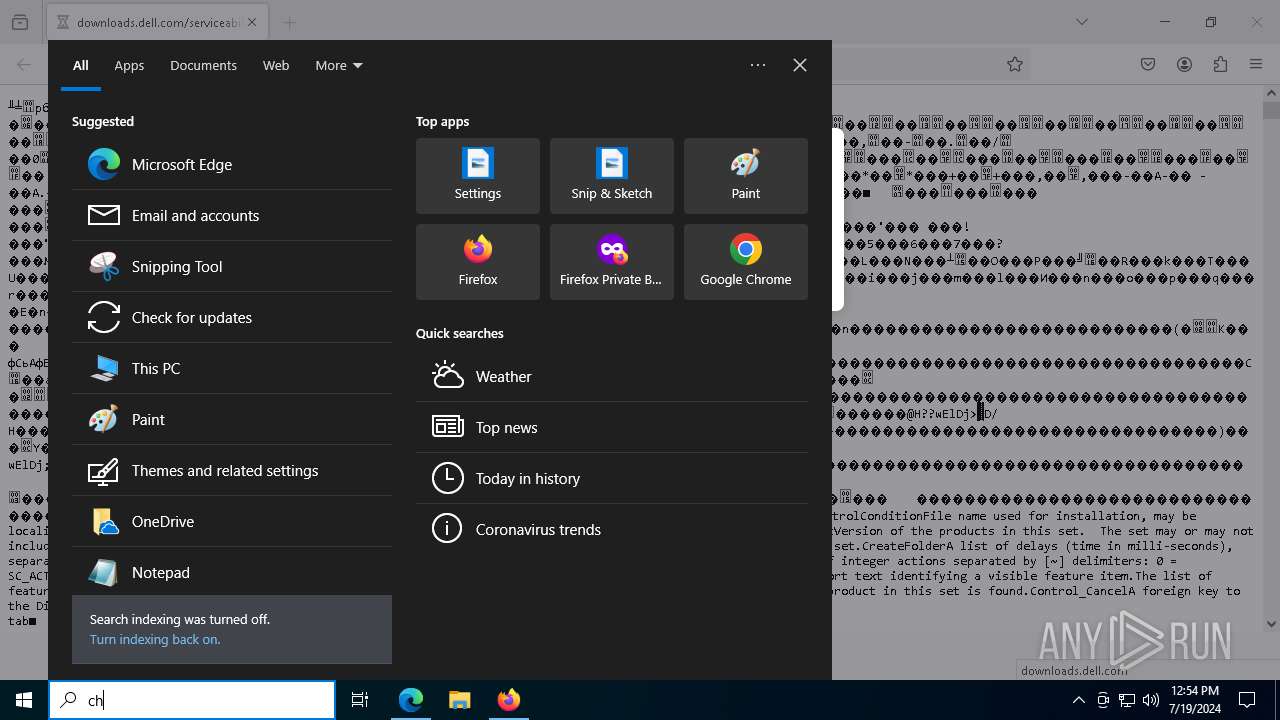1280x720 pixels.
Task: Open Firefox Private Browsing tile
Action: pyautogui.click(x=612, y=262)
